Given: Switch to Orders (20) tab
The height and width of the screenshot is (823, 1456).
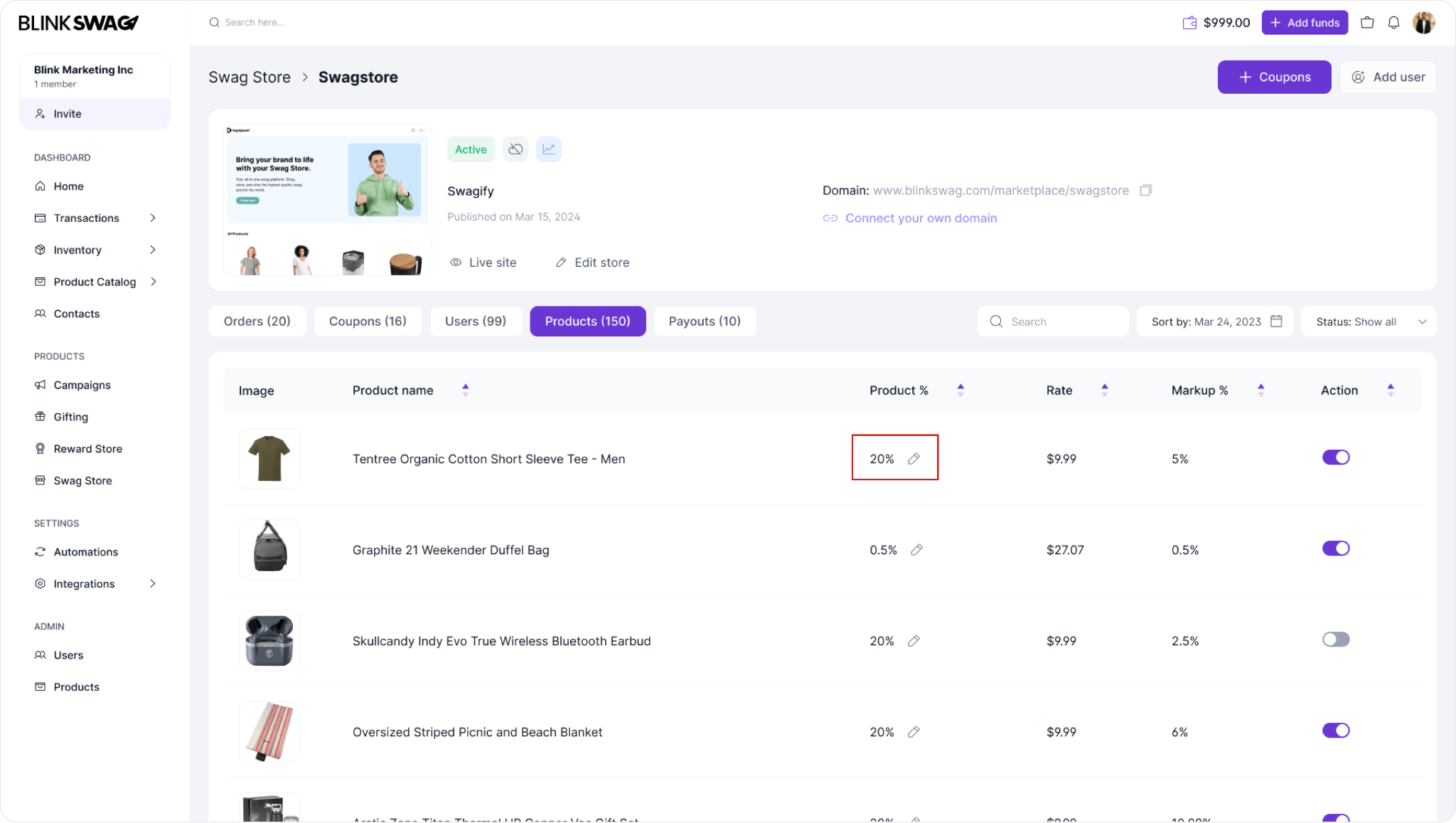Looking at the screenshot, I should (257, 322).
